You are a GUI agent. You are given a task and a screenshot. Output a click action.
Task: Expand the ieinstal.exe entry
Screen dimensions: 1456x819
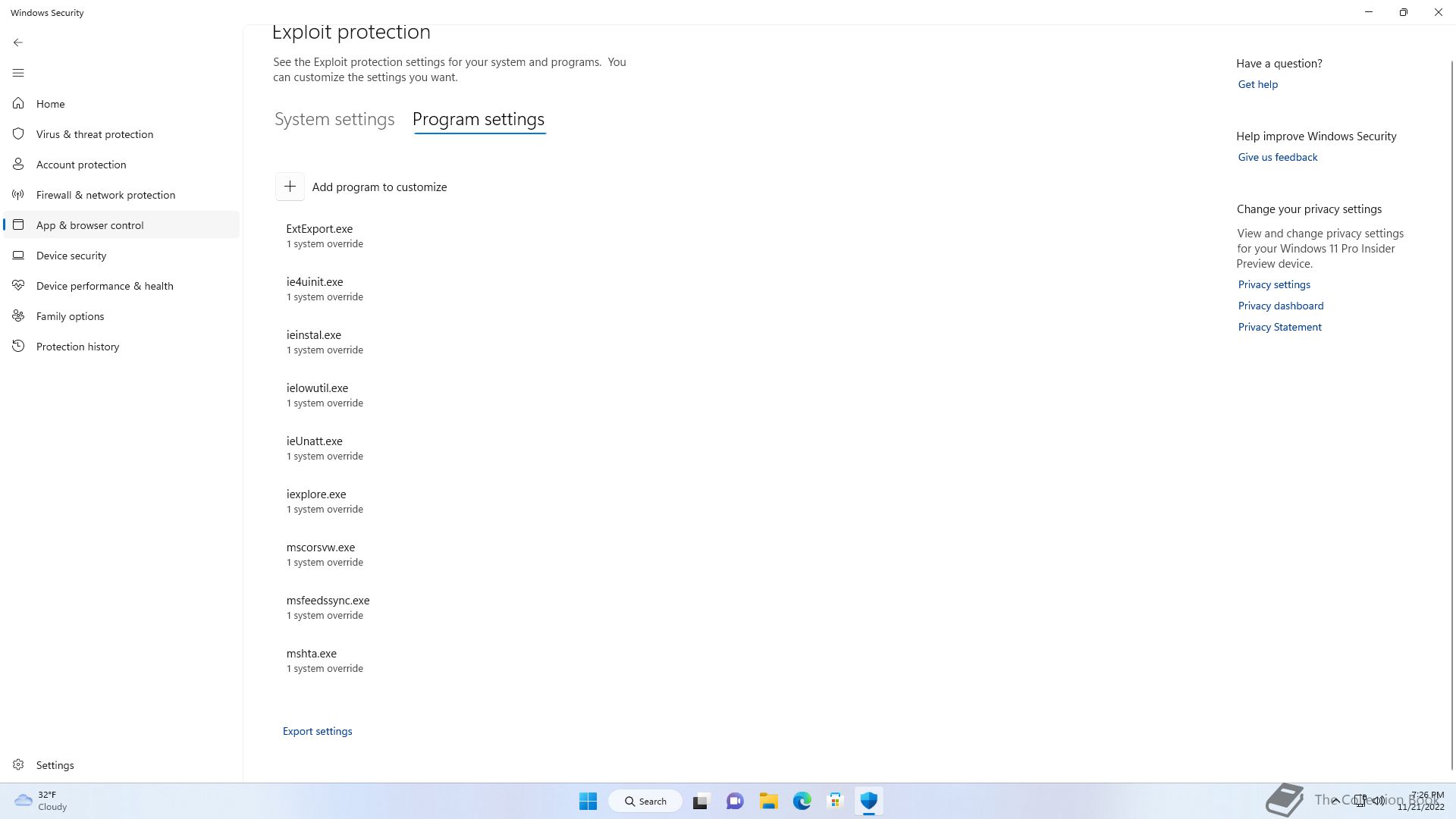tap(325, 341)
